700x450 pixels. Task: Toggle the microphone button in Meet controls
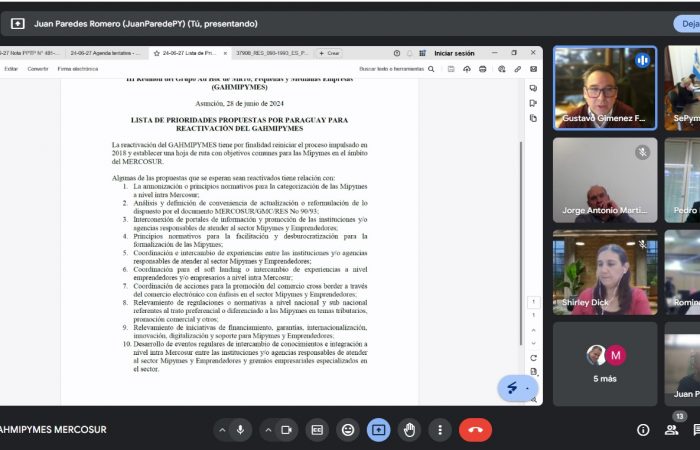(x=240, y=430)
